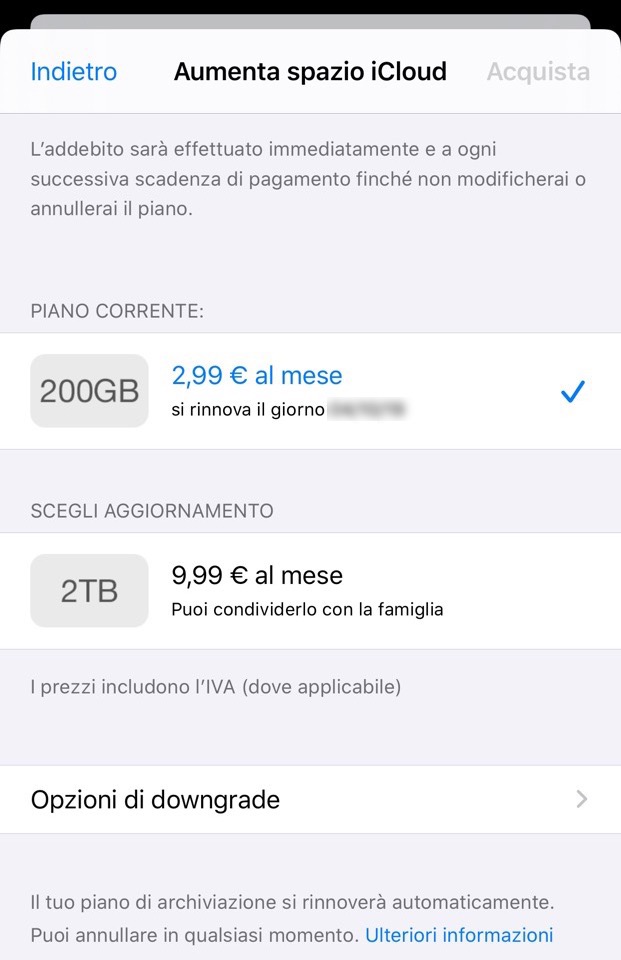
Task: Tap the 200GB storage badge
Action: pyautogui.click(x=89, y=391)
